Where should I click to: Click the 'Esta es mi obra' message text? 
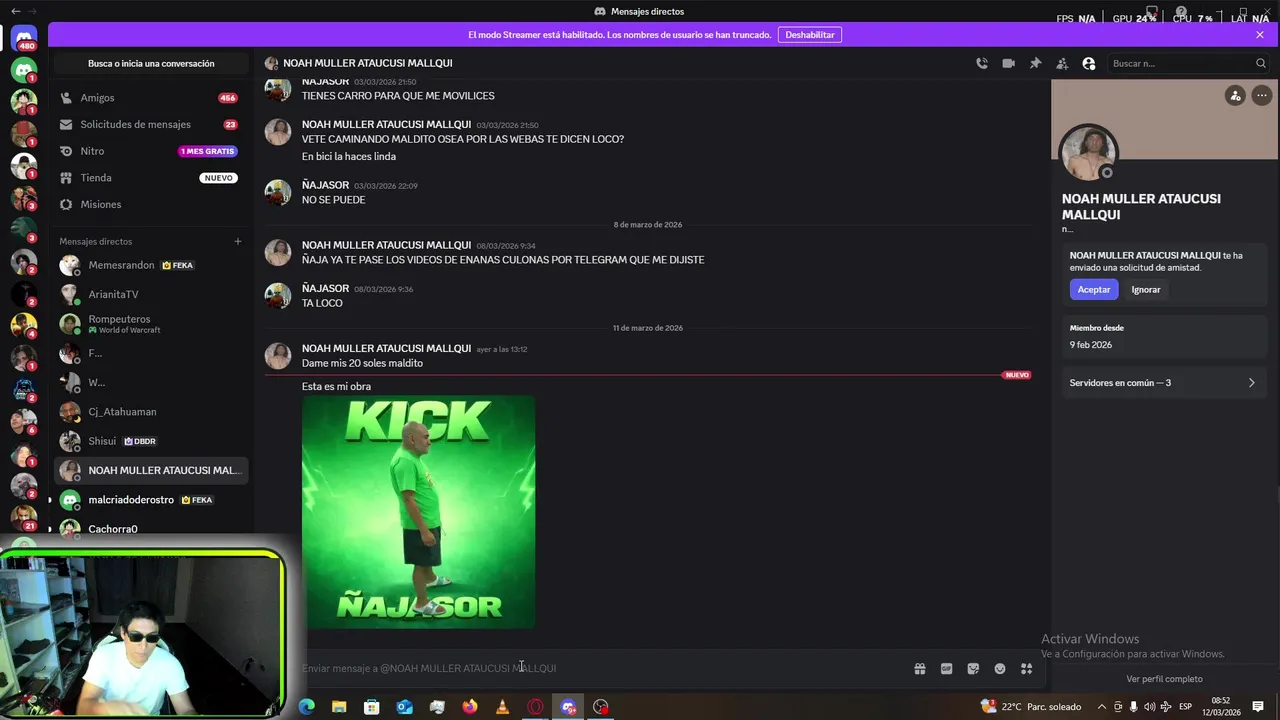click(336, 387)
